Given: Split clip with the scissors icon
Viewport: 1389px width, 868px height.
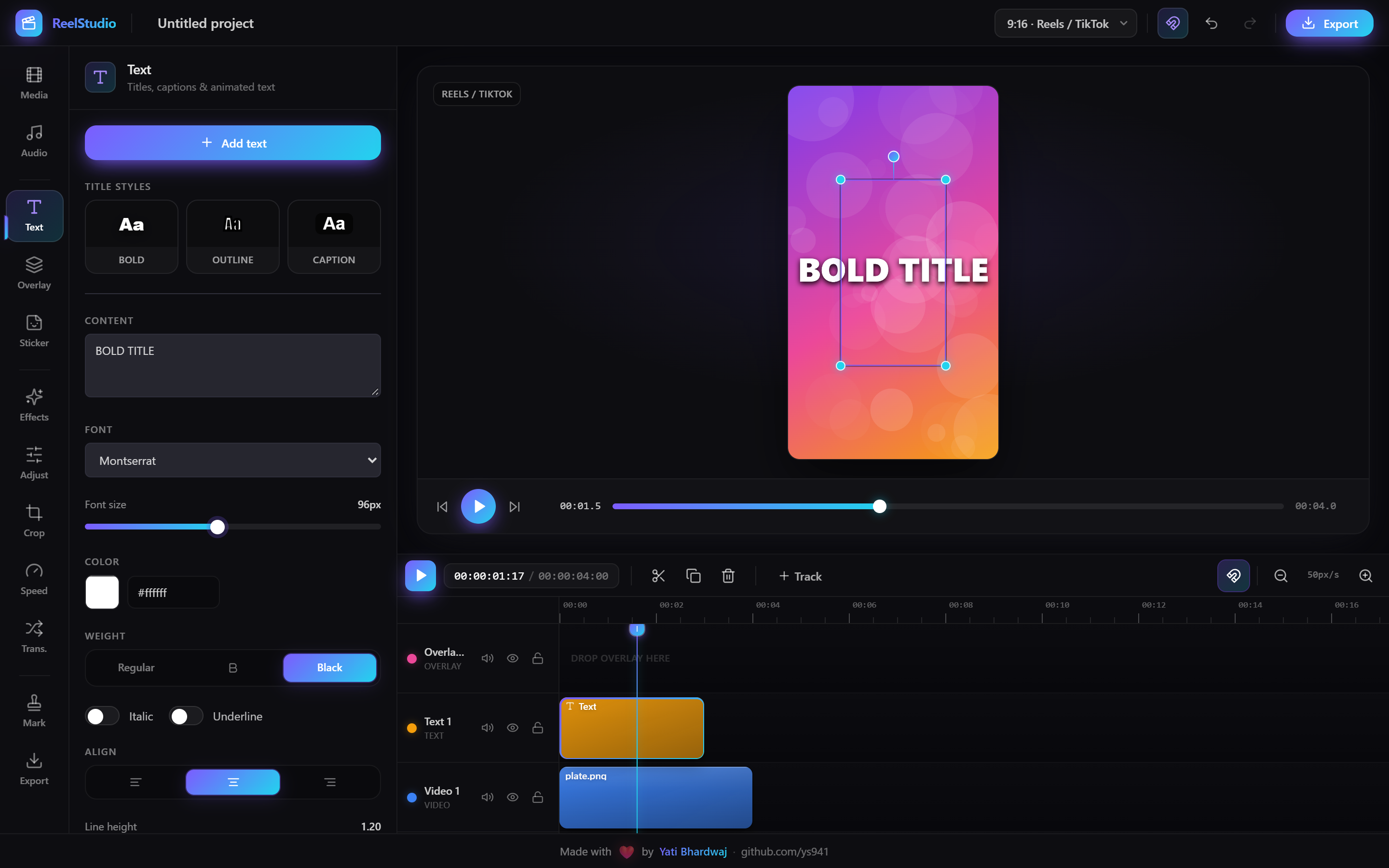Looking at the screenshot, I should (x=658, y=576).
